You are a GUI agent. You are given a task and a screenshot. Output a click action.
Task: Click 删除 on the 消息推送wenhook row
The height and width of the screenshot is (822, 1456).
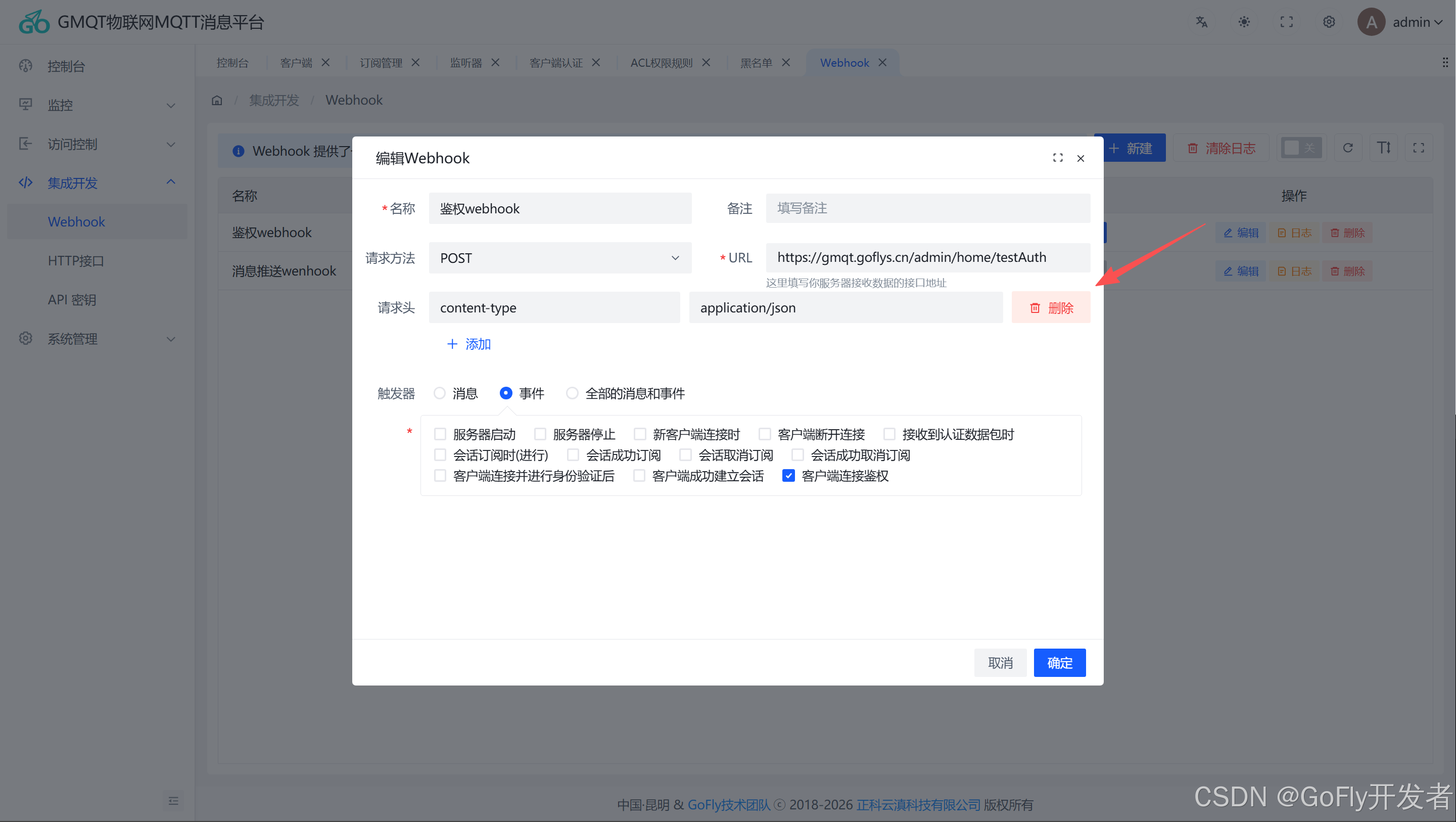(x=1347, y=271)
